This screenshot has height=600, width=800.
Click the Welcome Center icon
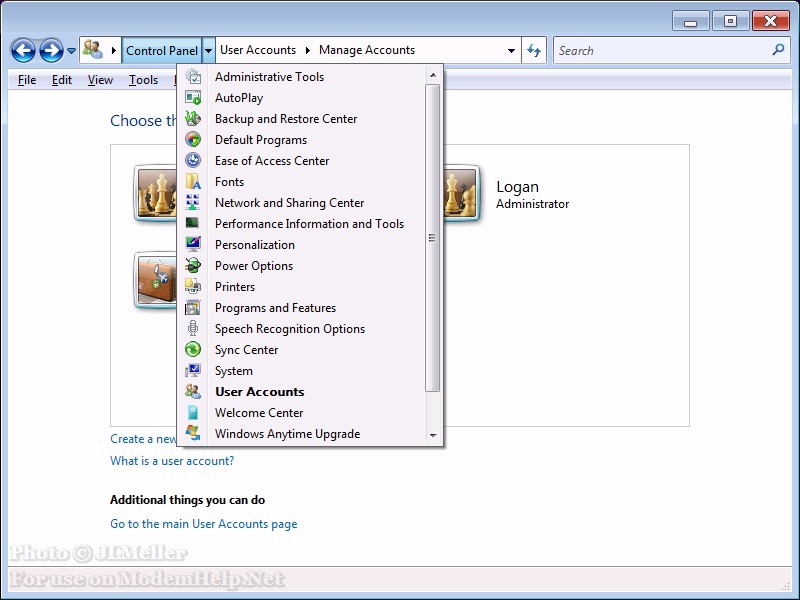193,412
